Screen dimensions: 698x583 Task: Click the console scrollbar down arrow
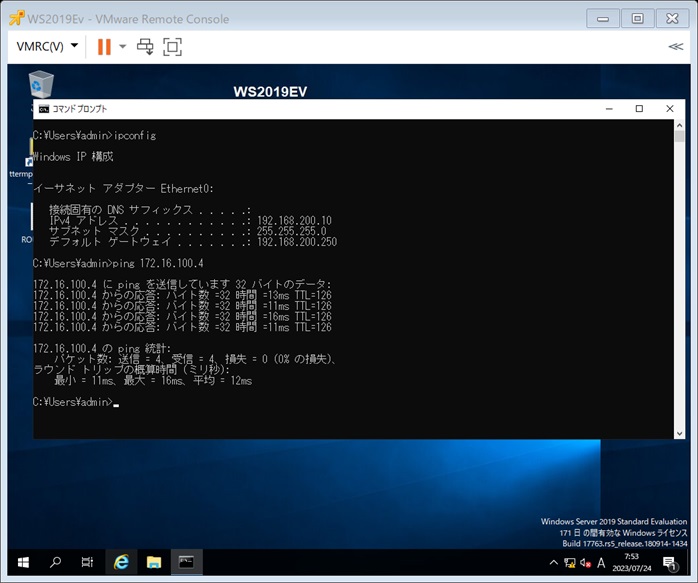click(679, 433)
